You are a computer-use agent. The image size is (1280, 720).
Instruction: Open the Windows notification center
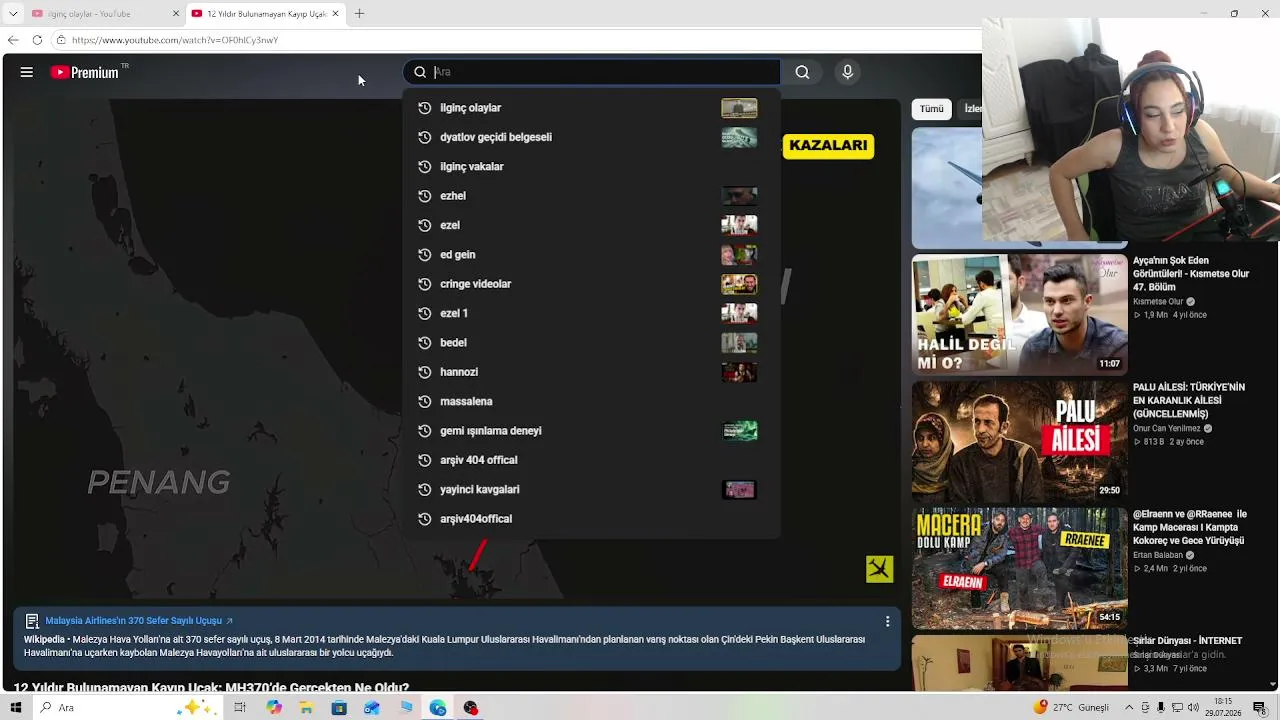1259,708
